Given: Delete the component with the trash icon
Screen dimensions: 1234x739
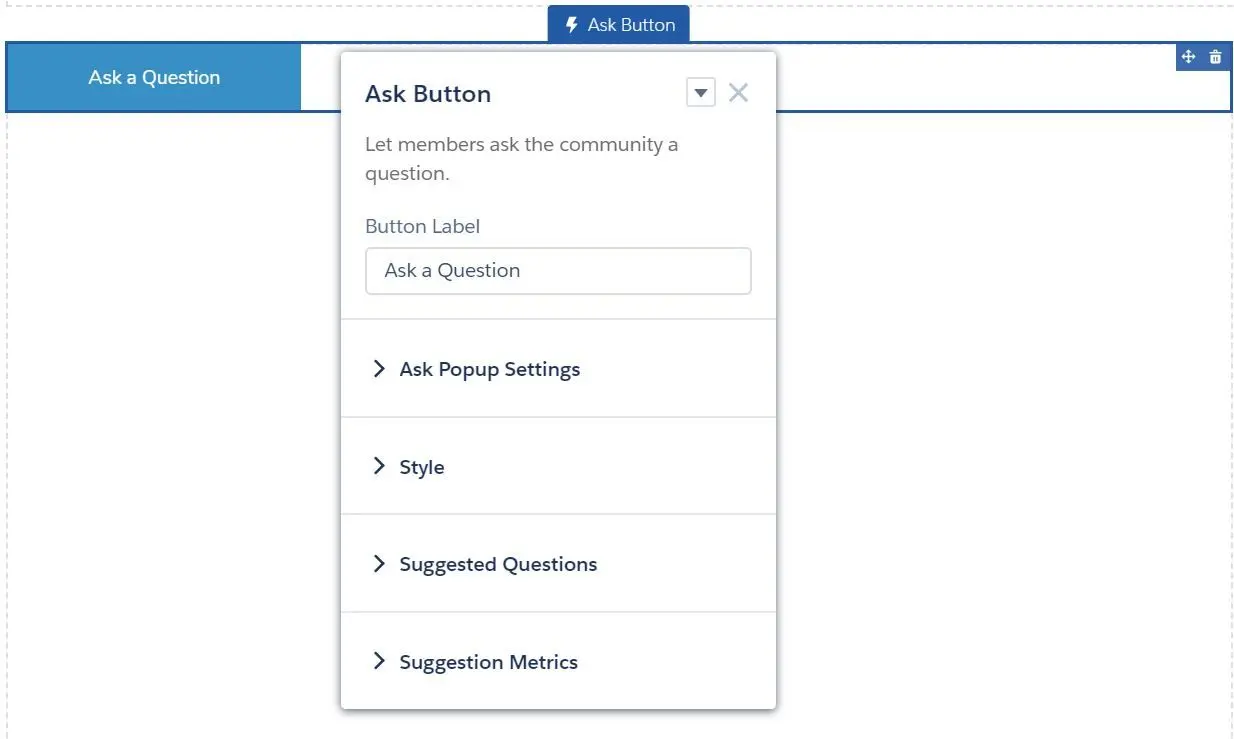Looking at the screenshot, I should pos(1215,57).
